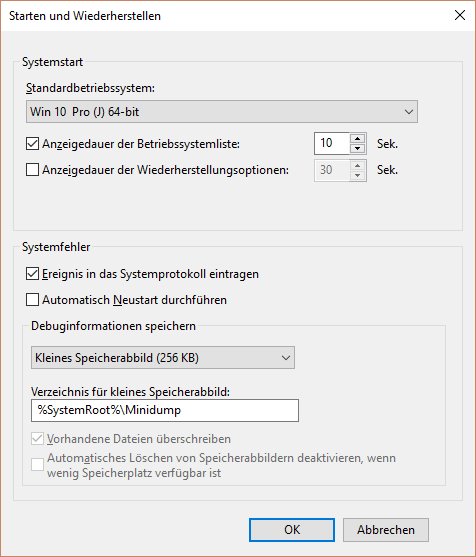The image size is (476, 557).
Task: Click up arrow of Wiederherstellungsoptionen spinner
Action: (358, 166)
